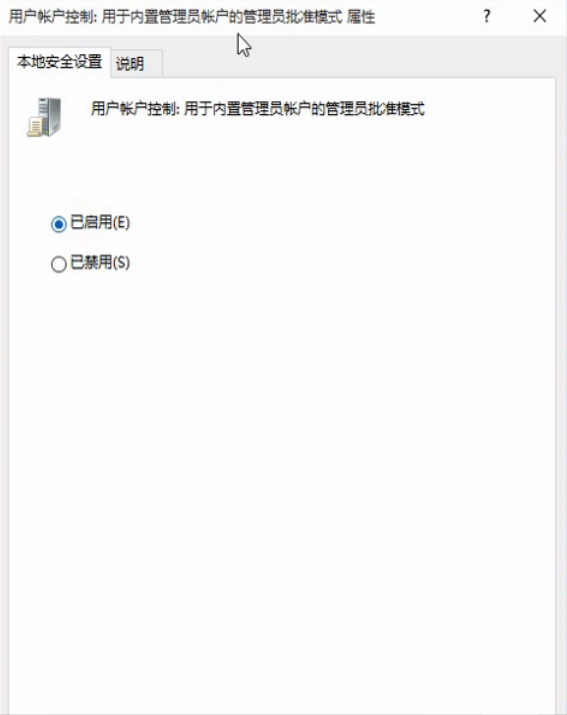Show the explanation by clicking 说明
This screenshot has width=567, height=715.
[130, 63]
